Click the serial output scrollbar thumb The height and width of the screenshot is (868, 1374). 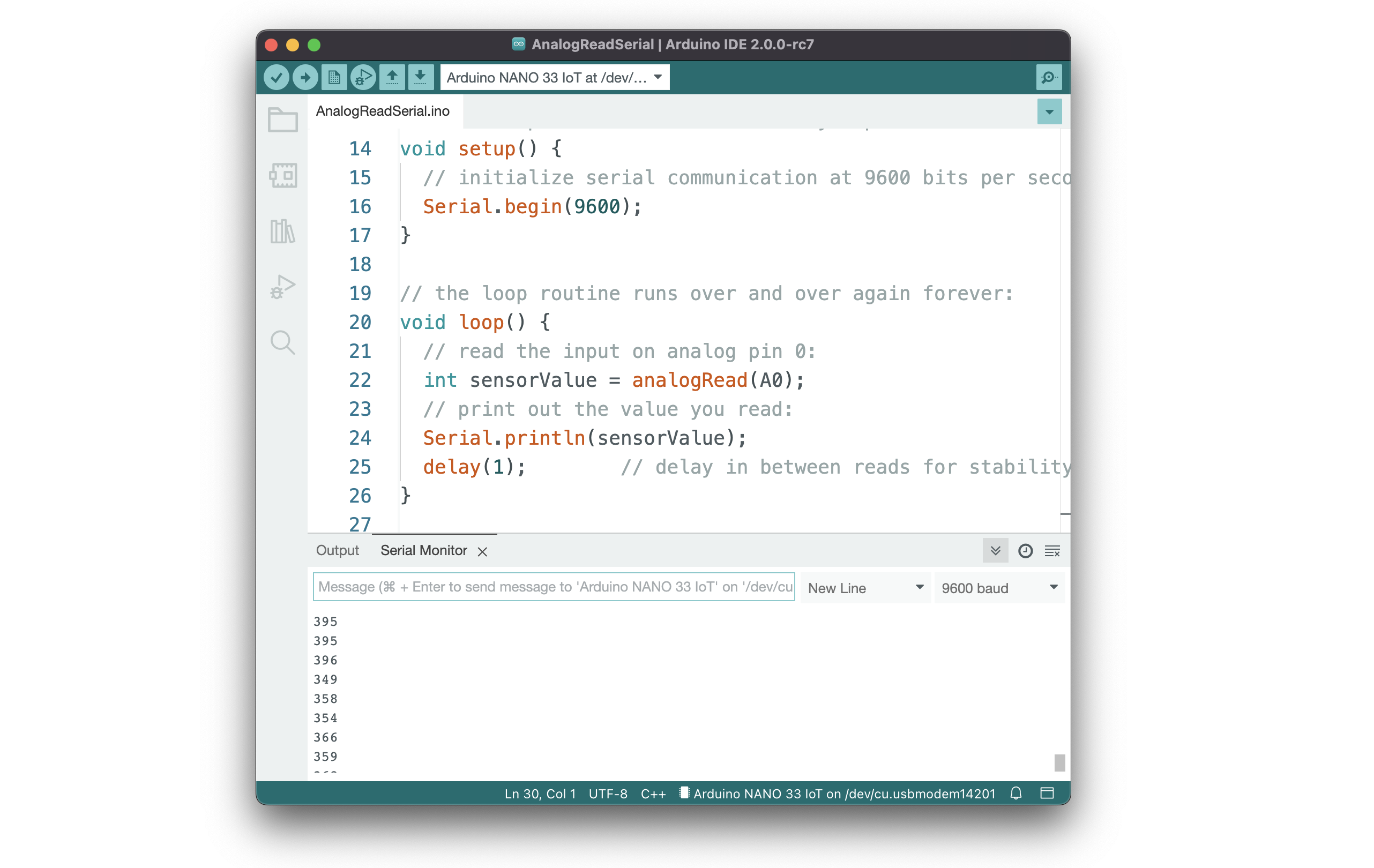[x=1059, y=762]
